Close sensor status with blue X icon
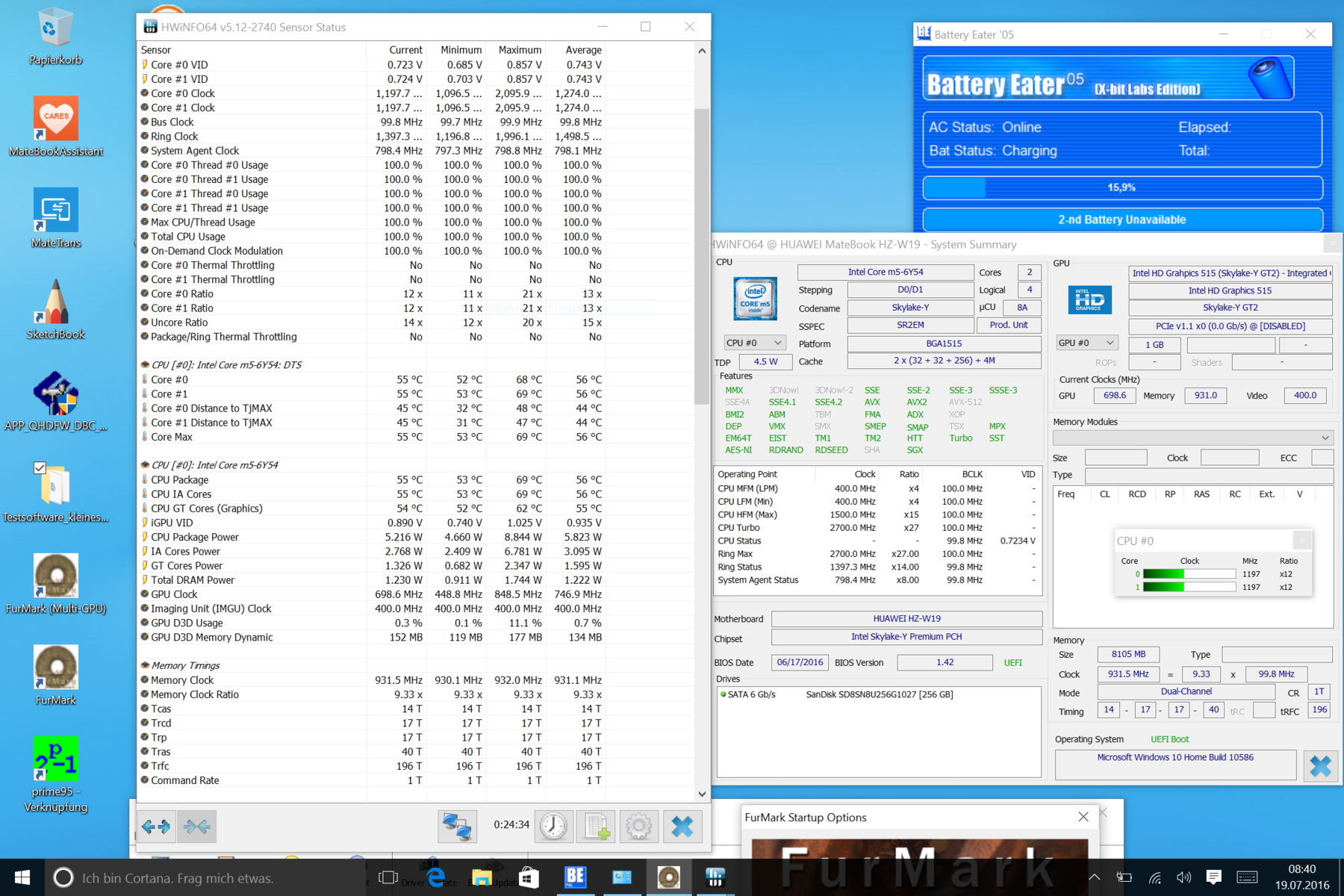Screen dimensions: 1344x896 pos(682,827)
